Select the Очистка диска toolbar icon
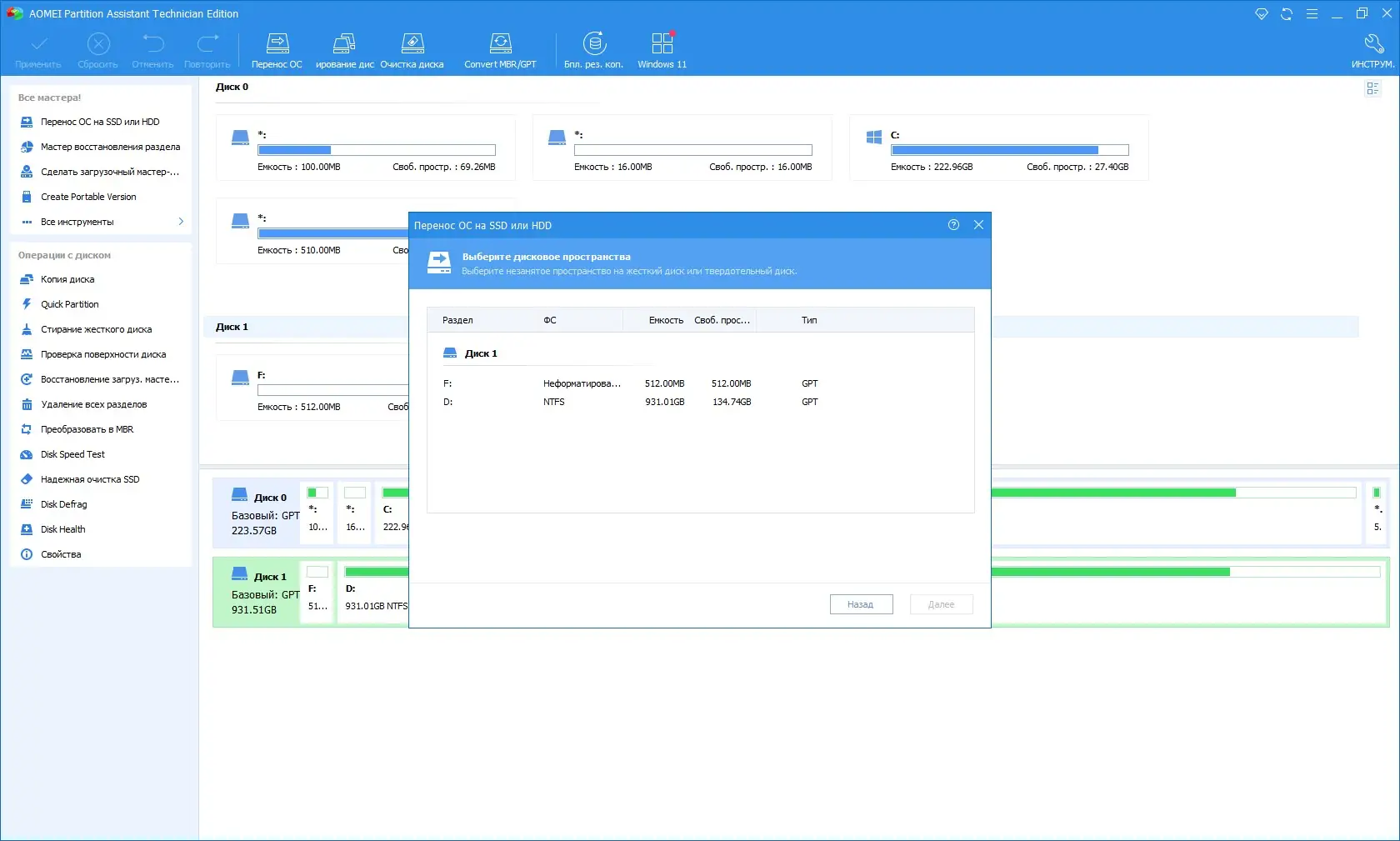 point(412,50)
